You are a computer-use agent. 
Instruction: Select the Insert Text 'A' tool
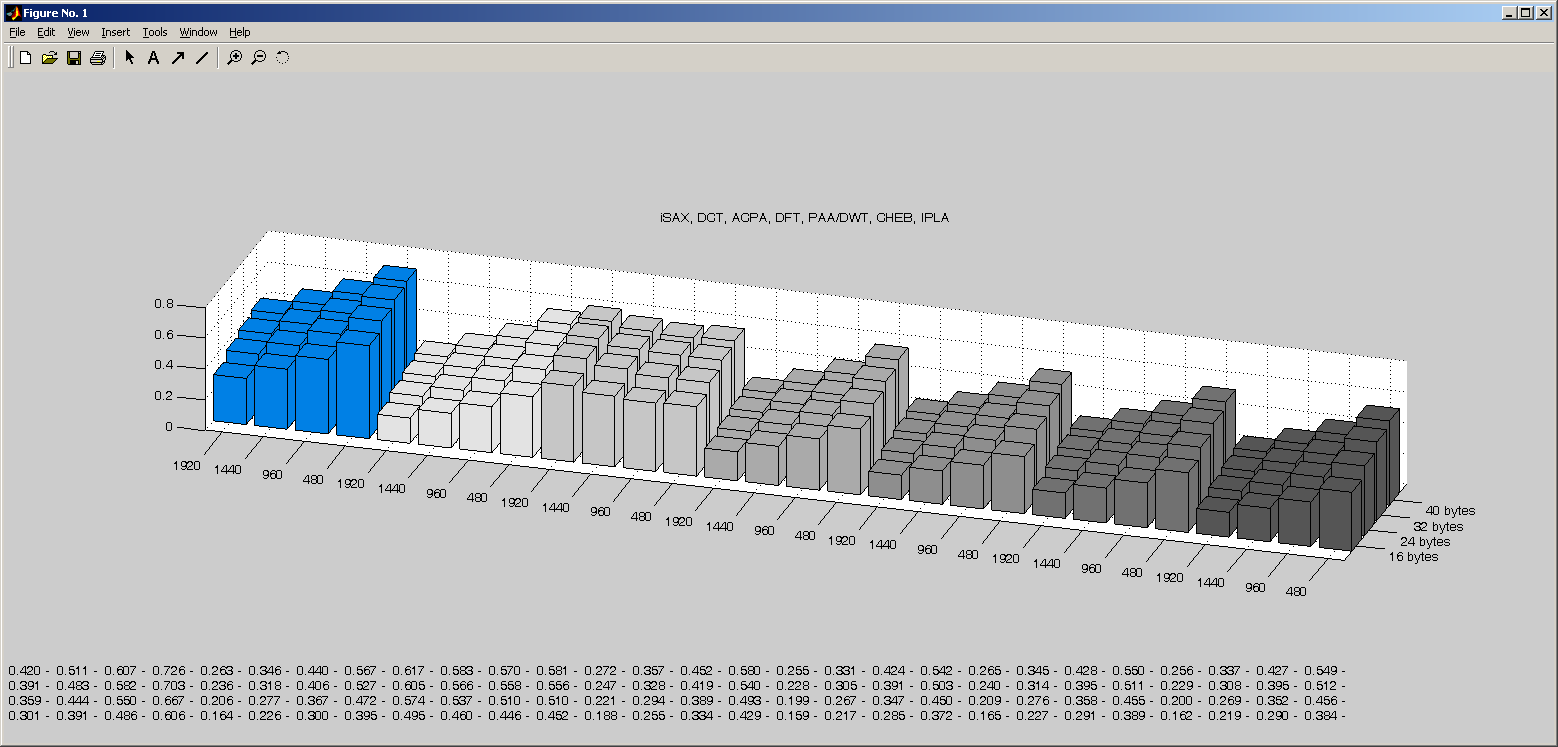click(x=153, y=58)
